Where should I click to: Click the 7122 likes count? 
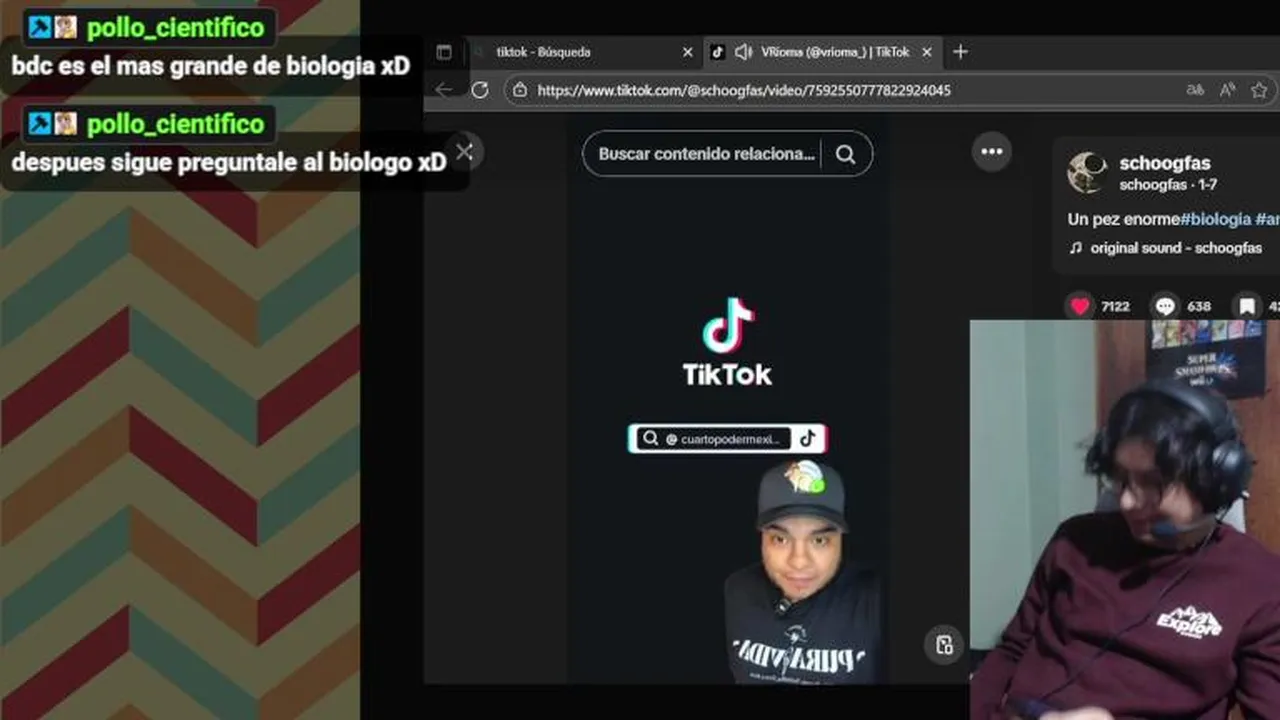(x=1115, y=306)
